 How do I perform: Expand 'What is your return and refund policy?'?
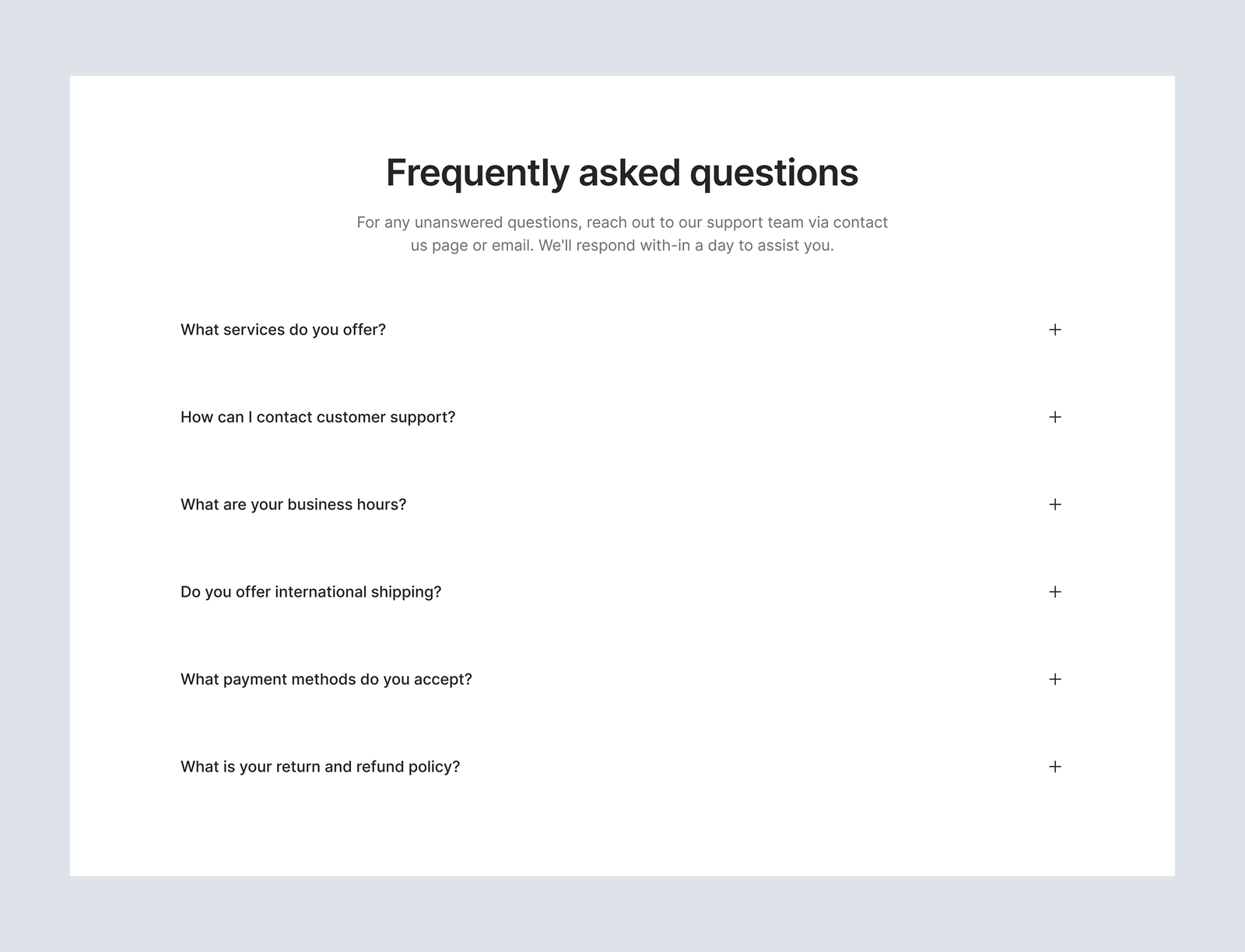[x=320, y=767]
